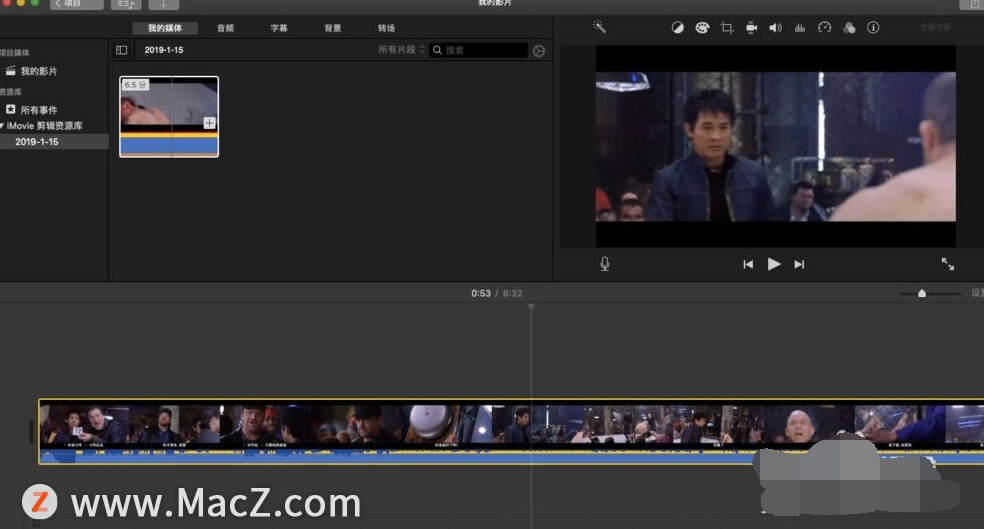Open the volume adjustment tool

776,28
